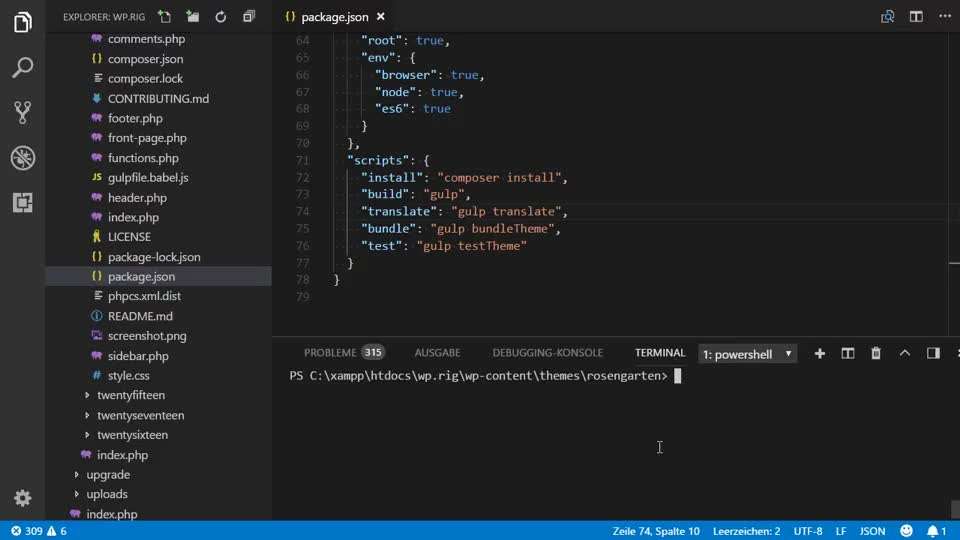Open functions.php from the file list

[143, 158]
